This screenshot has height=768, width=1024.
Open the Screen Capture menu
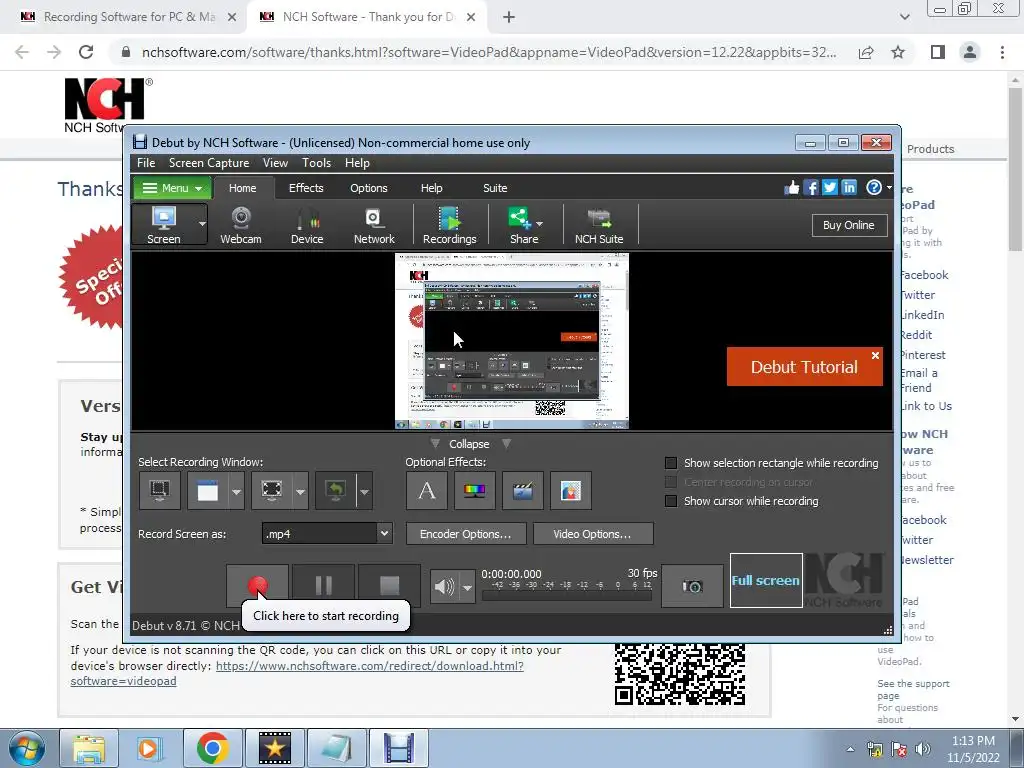(209, 163)
